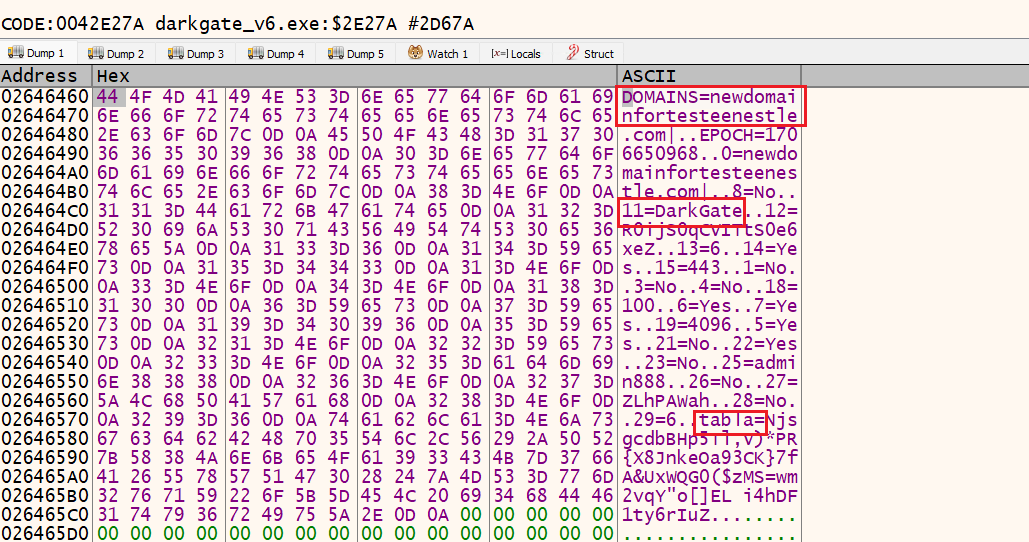Select address row 02646460
The image size is (1029, 542).
point(45,96)
